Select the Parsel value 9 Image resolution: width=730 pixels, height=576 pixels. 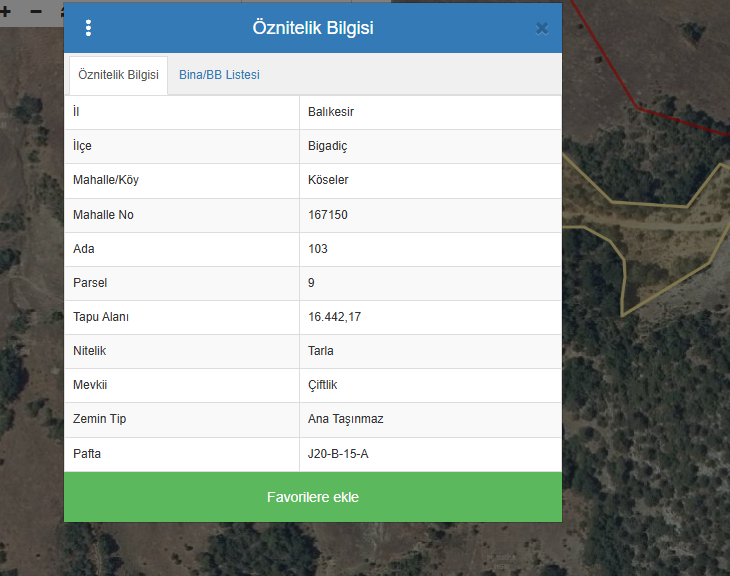pyautogui.click(x=311, y=283)
